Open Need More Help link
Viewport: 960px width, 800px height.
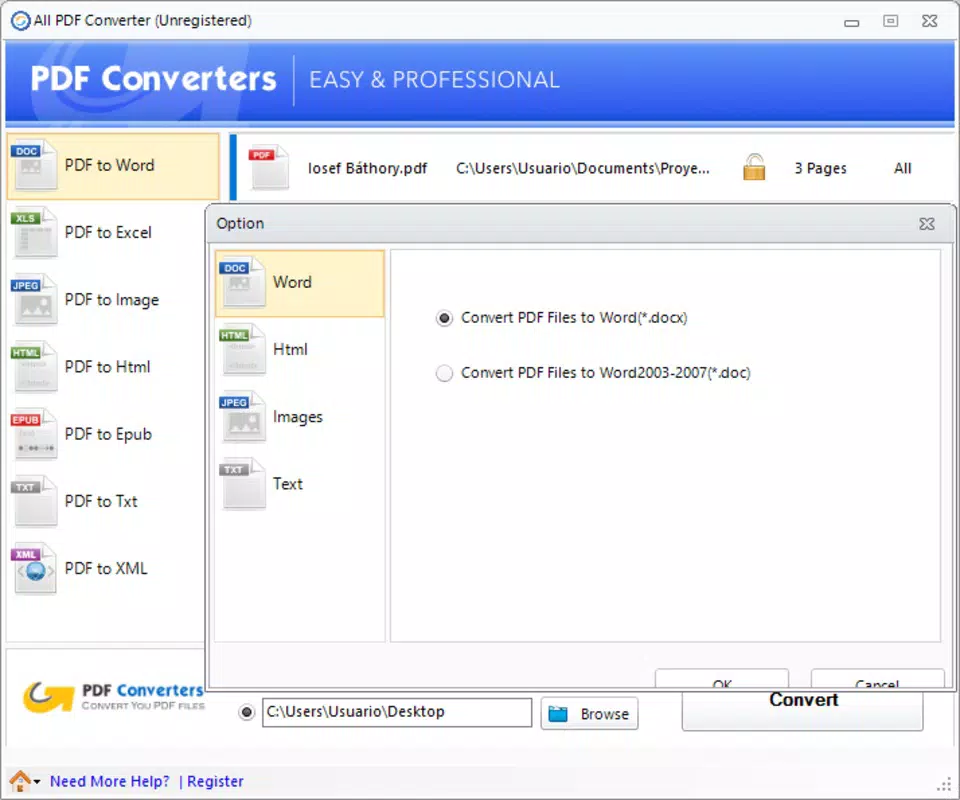coord(110,782)
